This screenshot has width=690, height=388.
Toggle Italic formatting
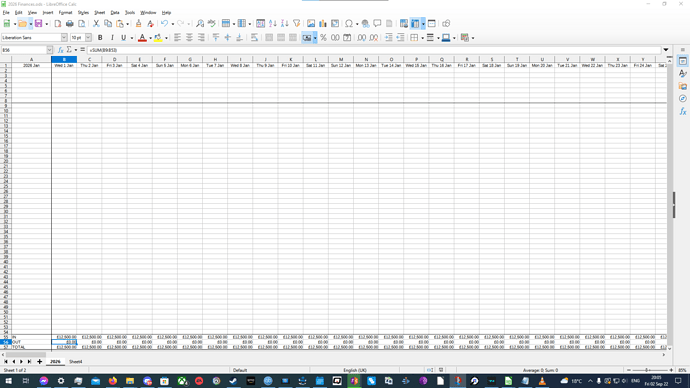(112, 38)
